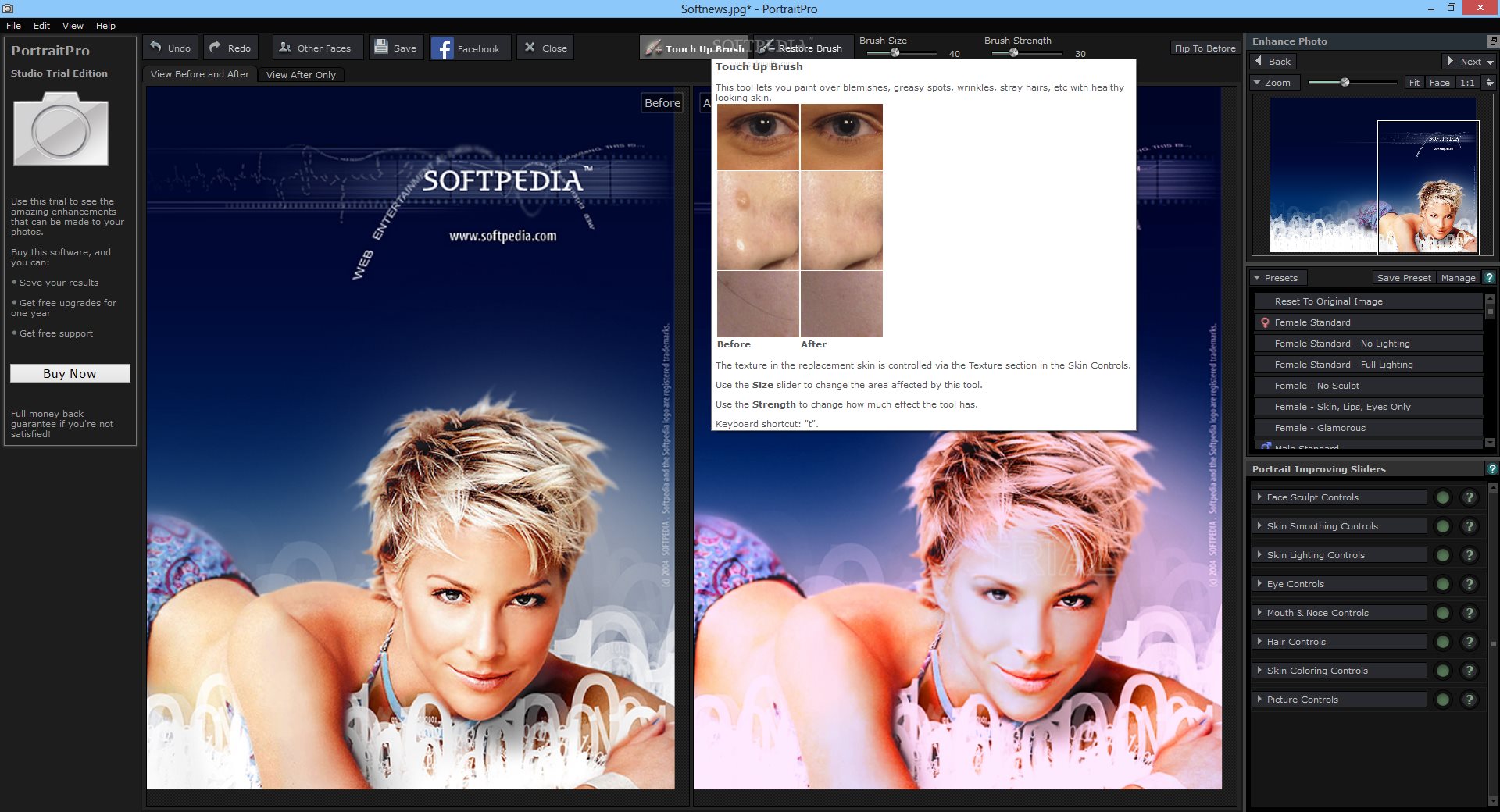Open help for Skin Lighting Controls
The width and height of the screenshot is (1500, 812).
tap(1470, 555)
